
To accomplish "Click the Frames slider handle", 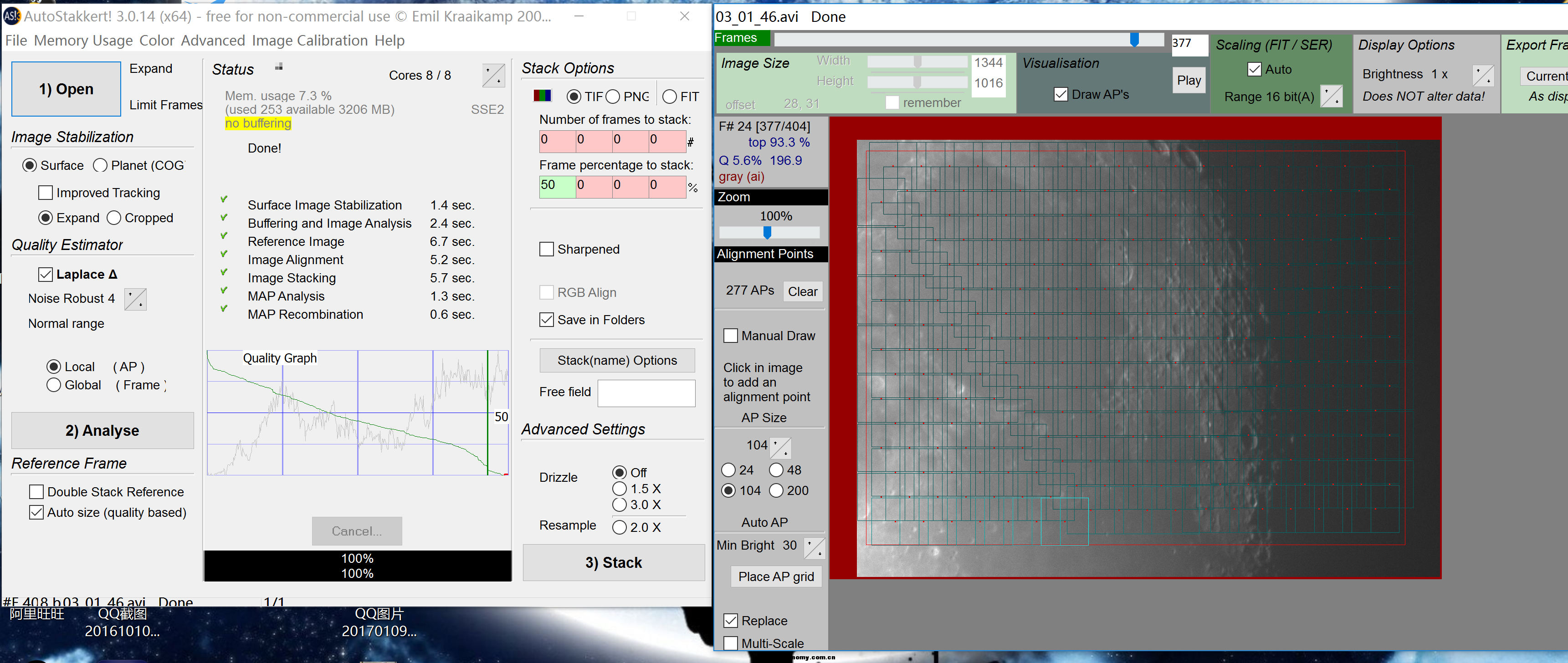I will pos(1134,40).
